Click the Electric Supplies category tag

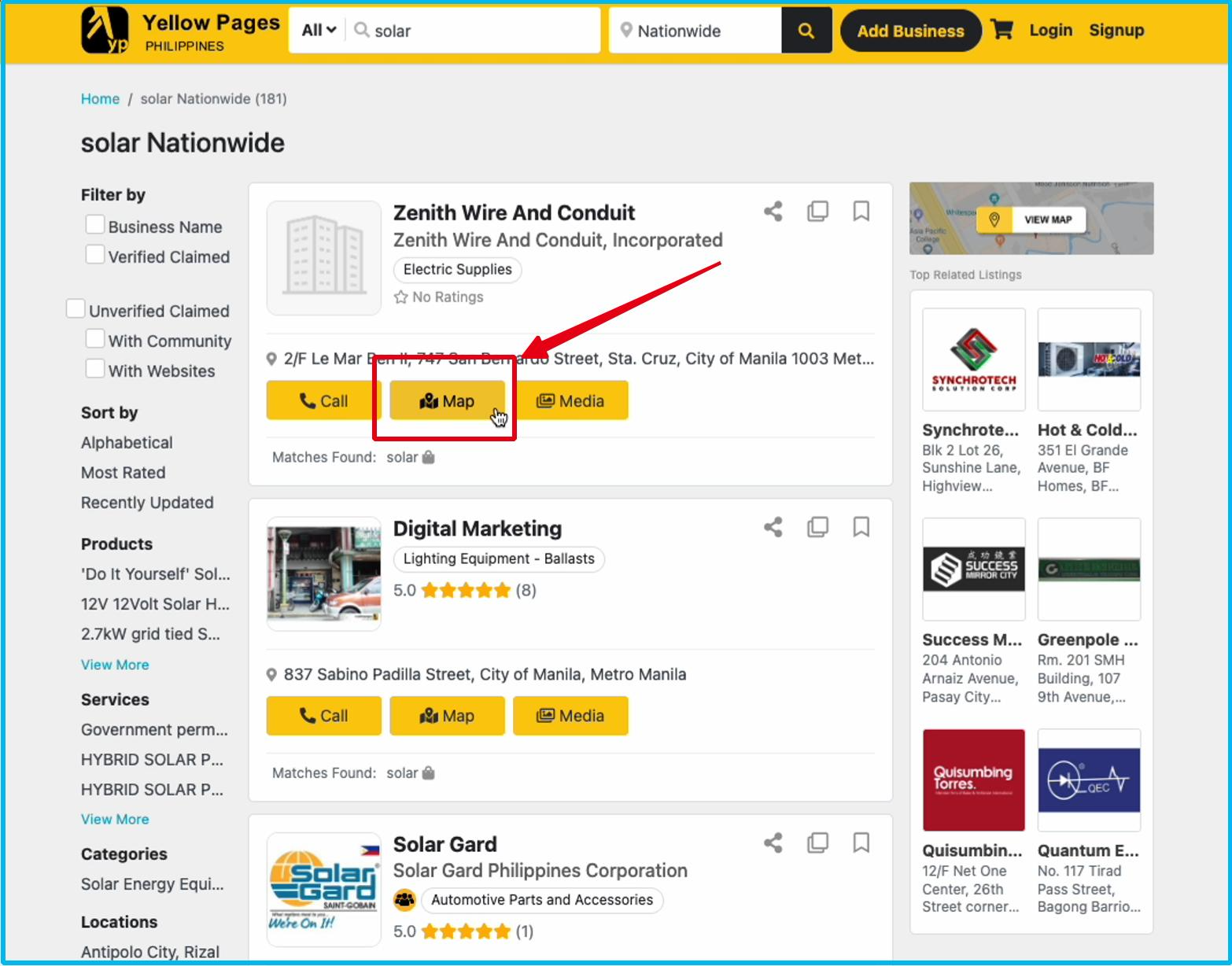pyautogui.click(x=457, y=269)
